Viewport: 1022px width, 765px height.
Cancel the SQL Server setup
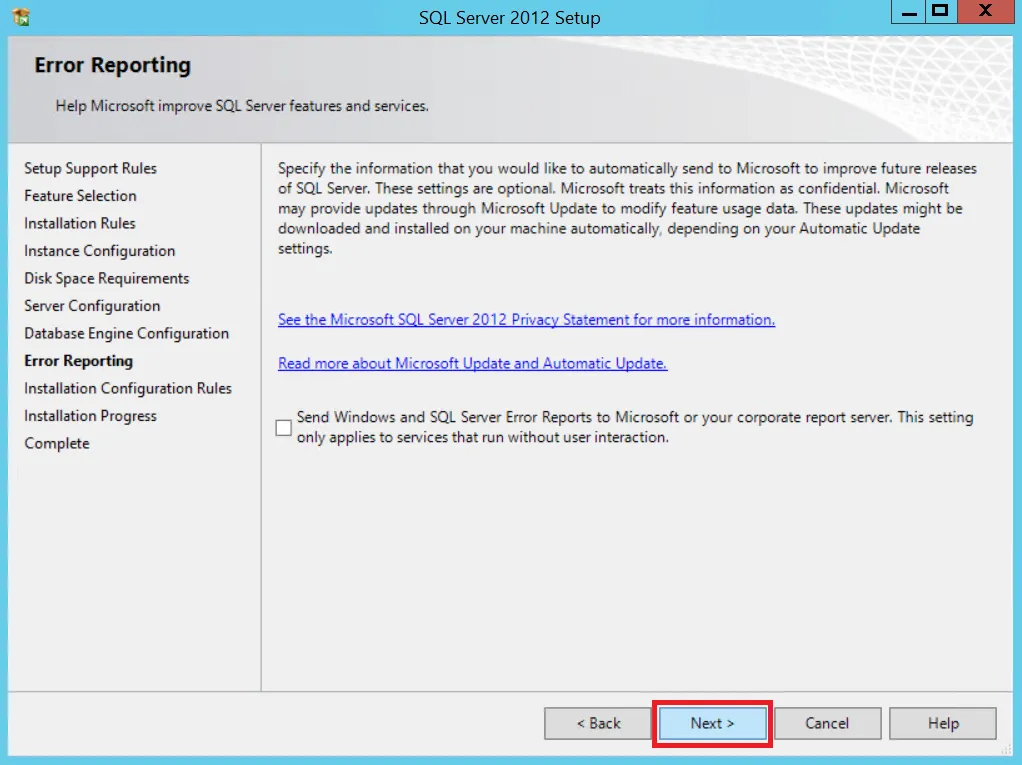[x=827, y=723]
